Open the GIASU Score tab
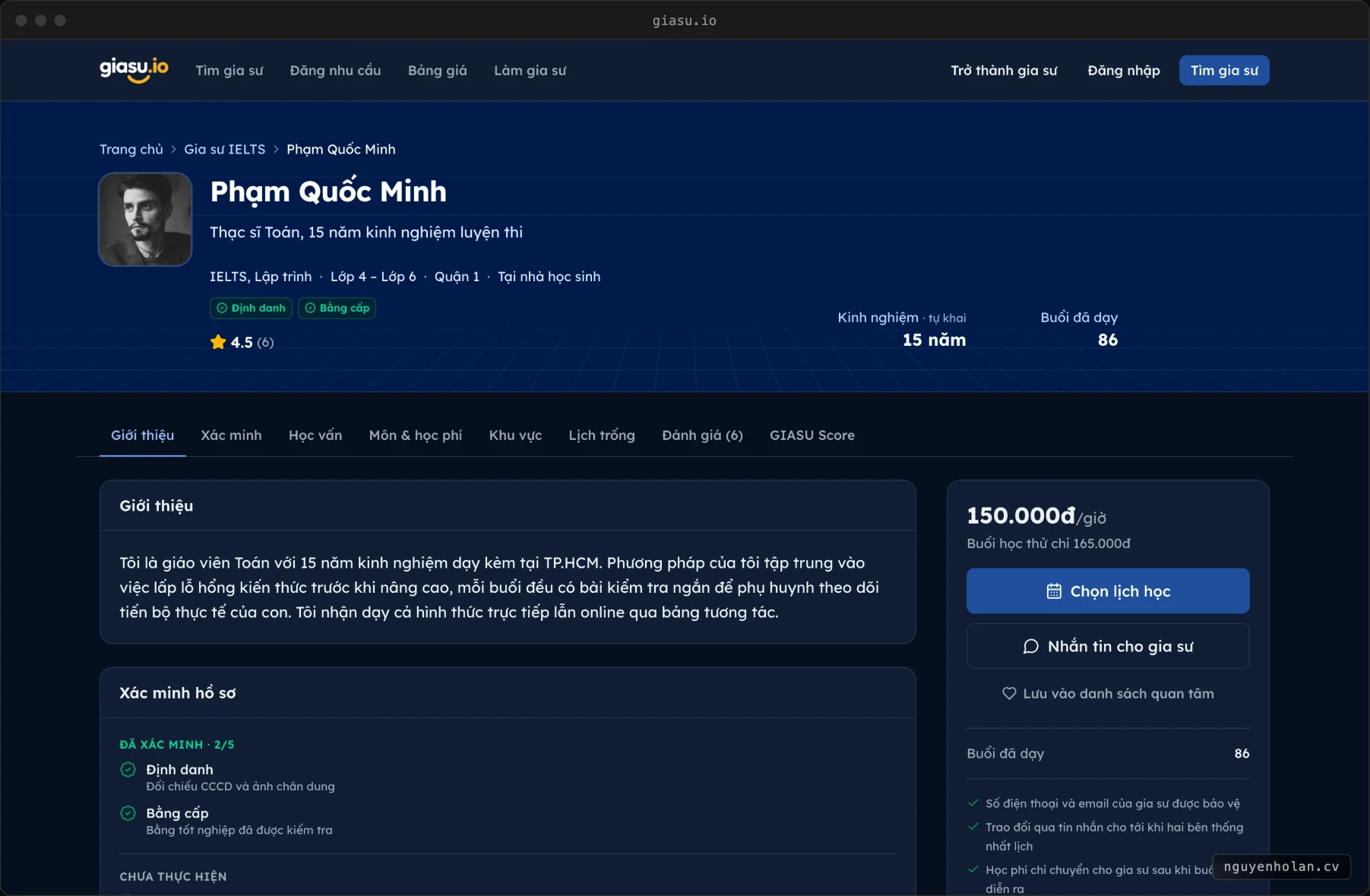 click(812, 435)
